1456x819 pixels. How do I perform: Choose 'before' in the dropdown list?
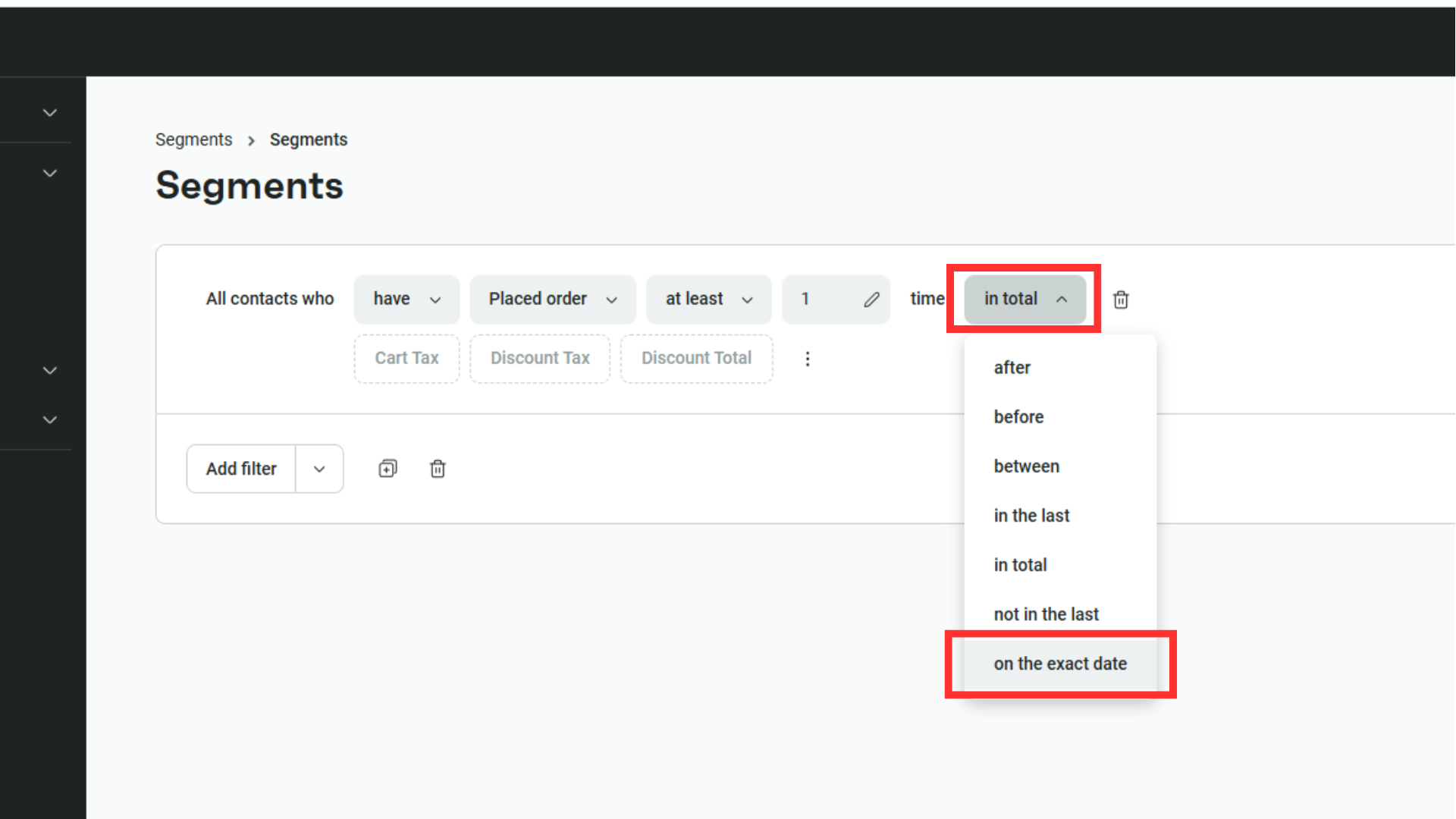pyautogui.click(x=1018, y=417)
